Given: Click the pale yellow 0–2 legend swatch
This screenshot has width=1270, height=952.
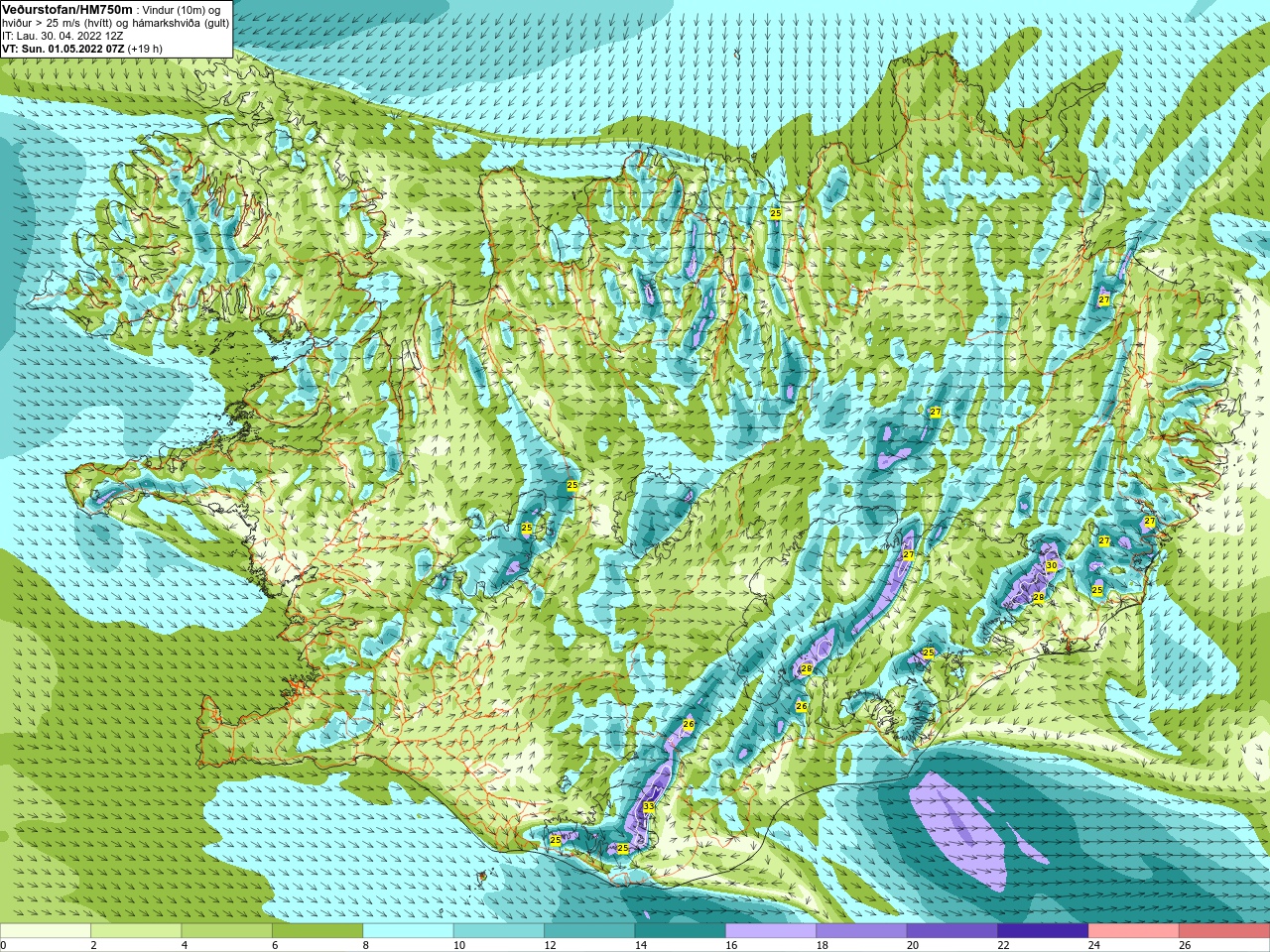Looking at the screenshot, I should click(46, 931).
